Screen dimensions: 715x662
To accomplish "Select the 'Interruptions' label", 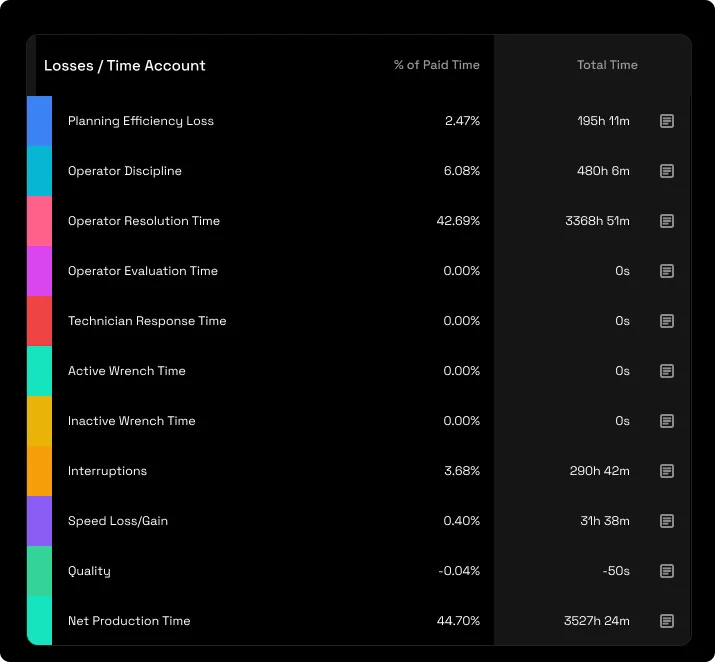I will [107, 471].
